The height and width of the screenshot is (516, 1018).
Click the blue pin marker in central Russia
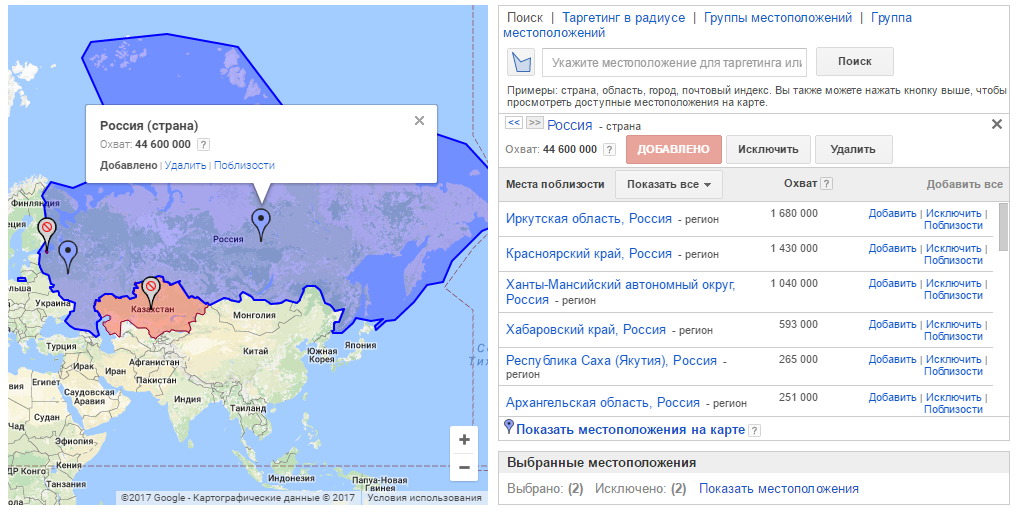(261, 224)
